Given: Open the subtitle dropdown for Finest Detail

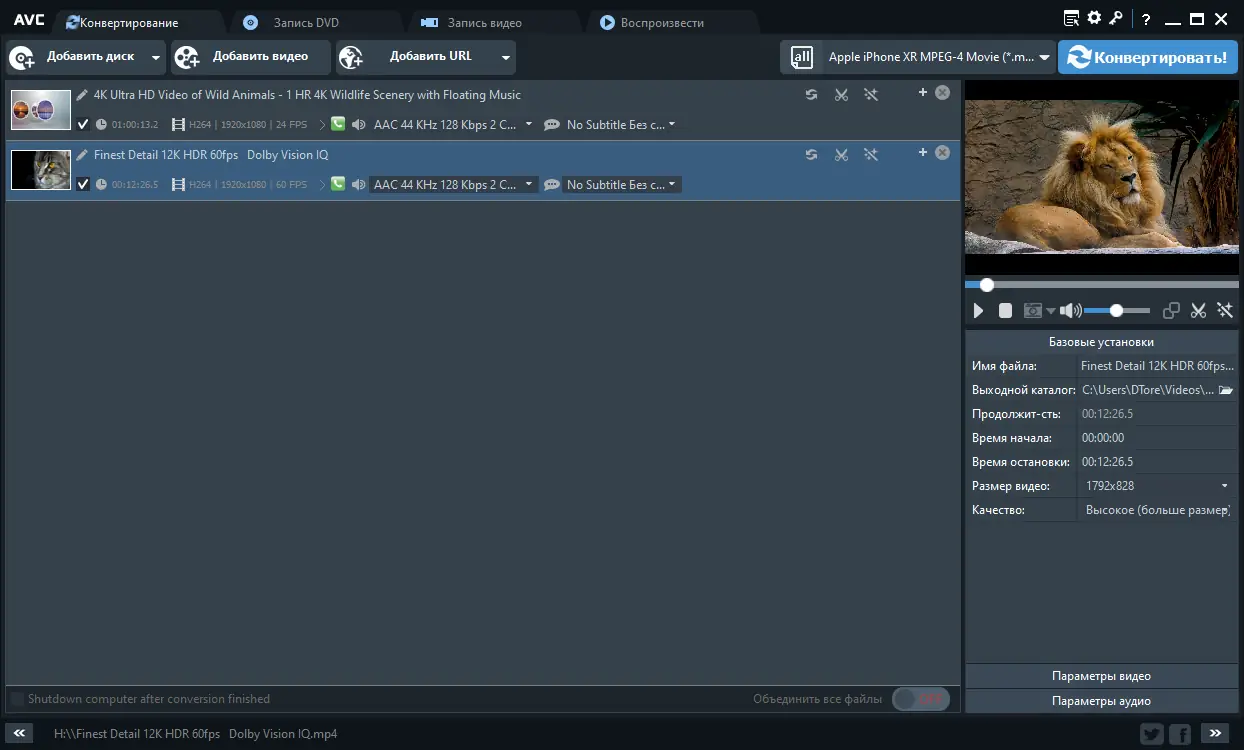Looking at the screenshot, I should click(621, 185).
